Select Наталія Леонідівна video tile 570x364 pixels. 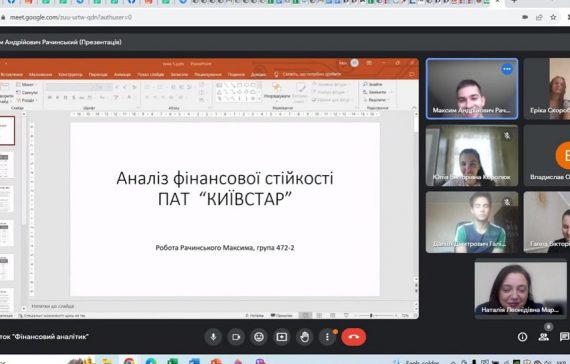521,288
